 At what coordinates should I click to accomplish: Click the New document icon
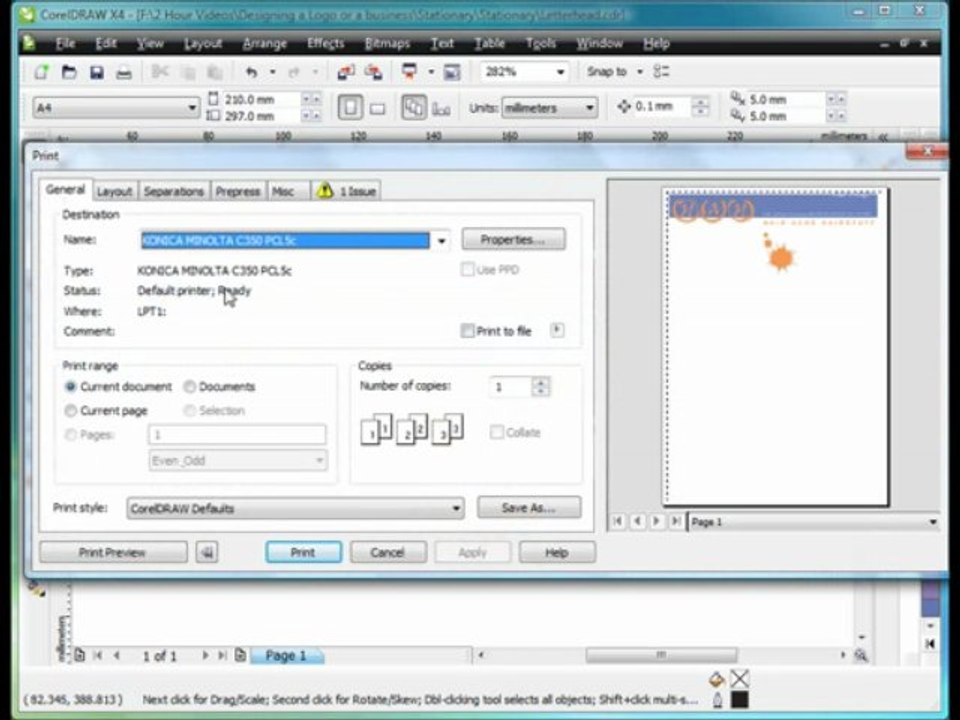click(42, 72)
